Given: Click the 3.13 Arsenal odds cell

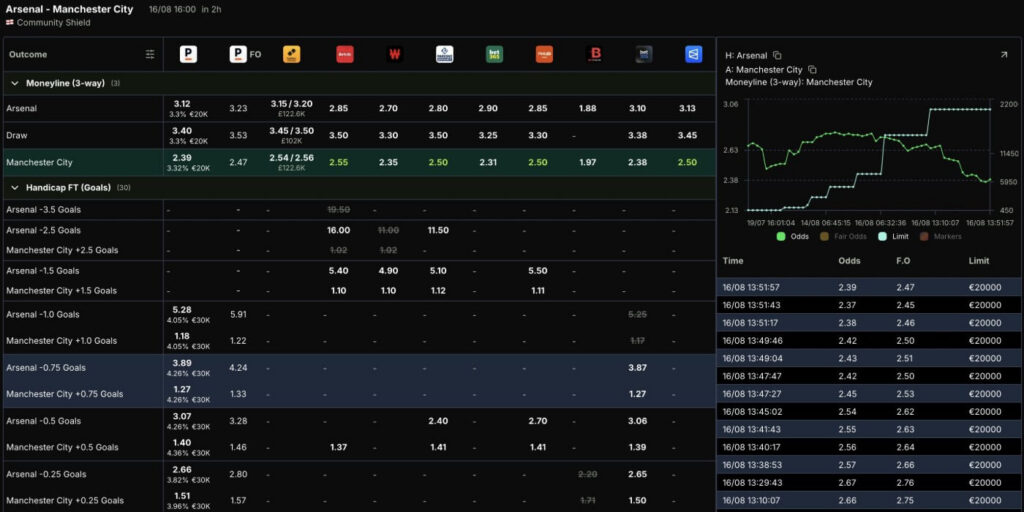Looking at the screenshot, I should [x=687, y=108].
